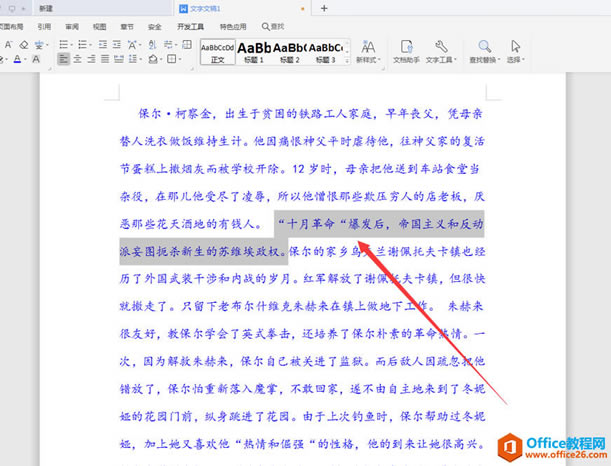Viewport: 611px width, 466px height.
Task: Open the font color dropdown arrow
Action: coord(25,60)
